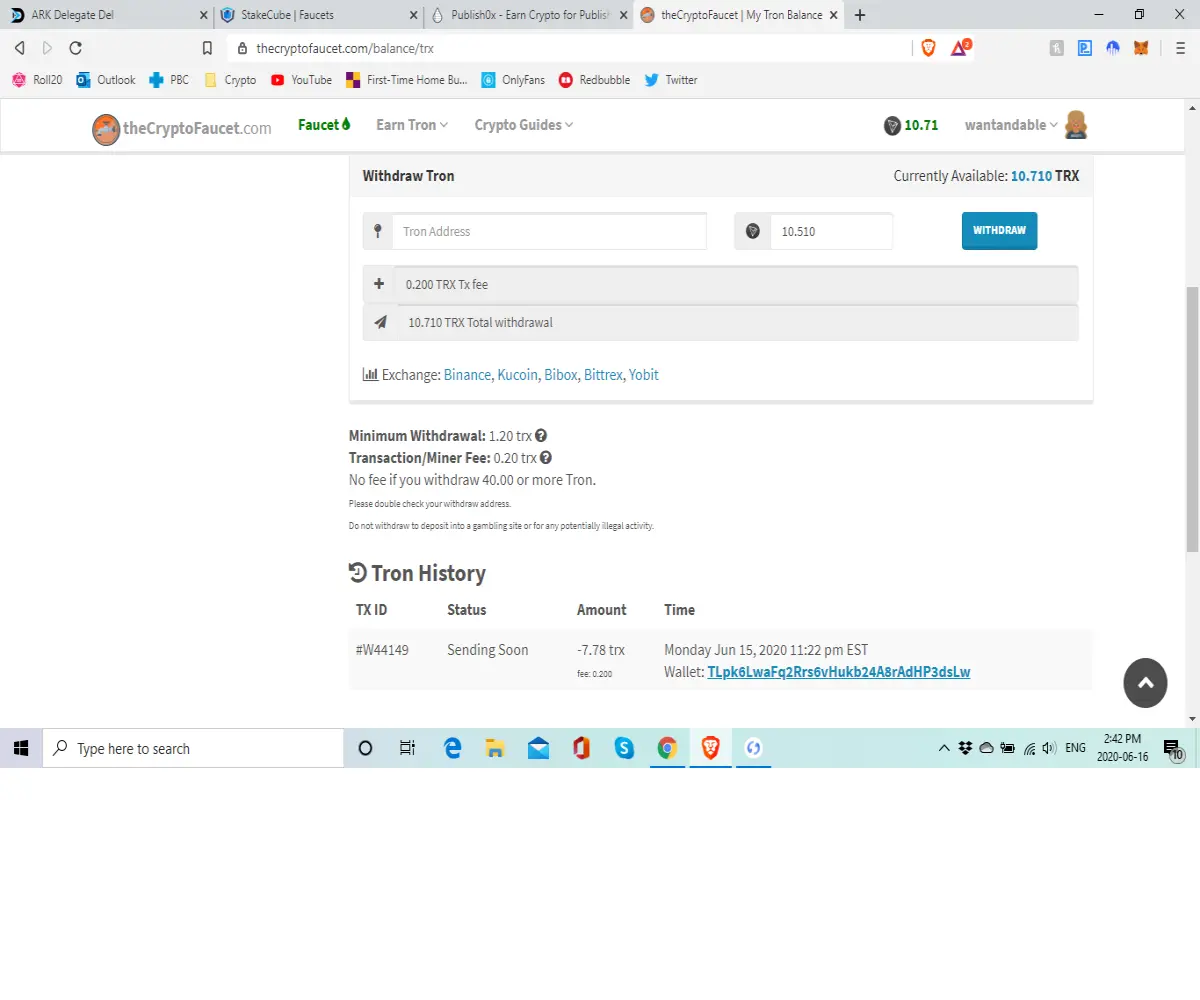The width and height of the screenshot is (1200, 1000).
Task: Open the Bibox exchange link
Action: pos(561,375)
